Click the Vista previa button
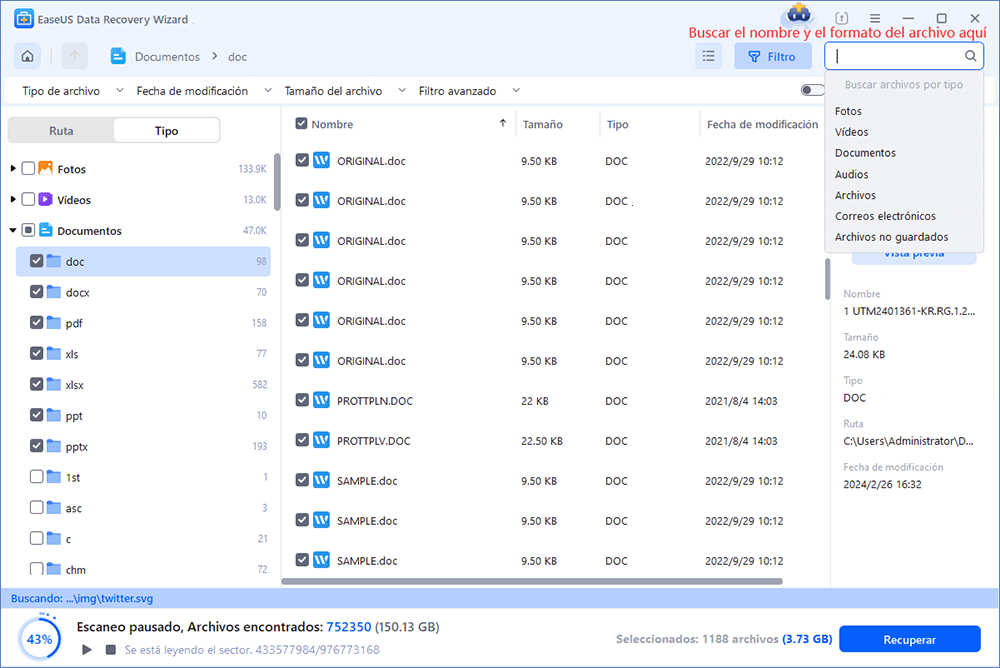Screen dimensions: 1000x668 click(914, 255)
